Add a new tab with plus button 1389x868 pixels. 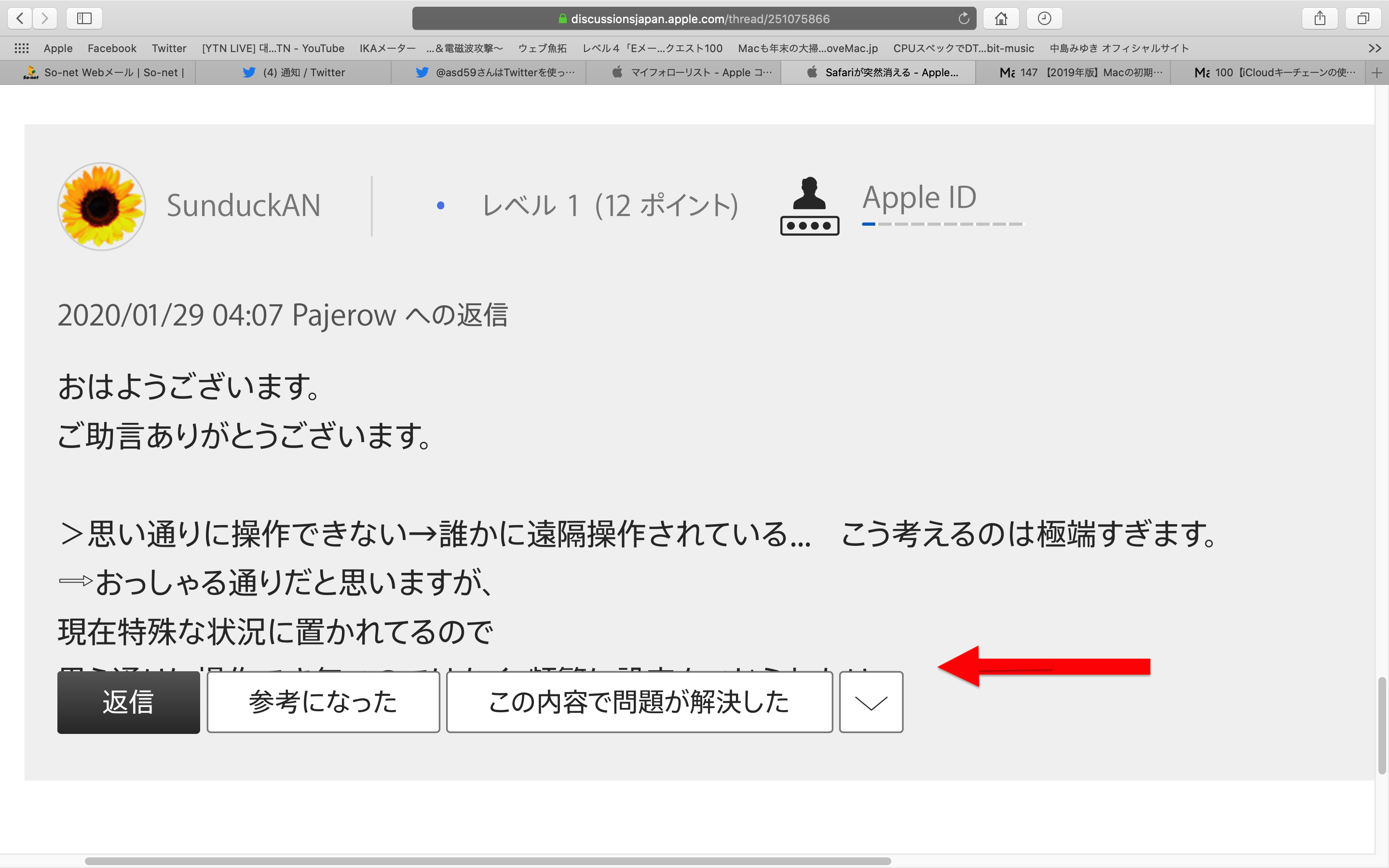1376,73
